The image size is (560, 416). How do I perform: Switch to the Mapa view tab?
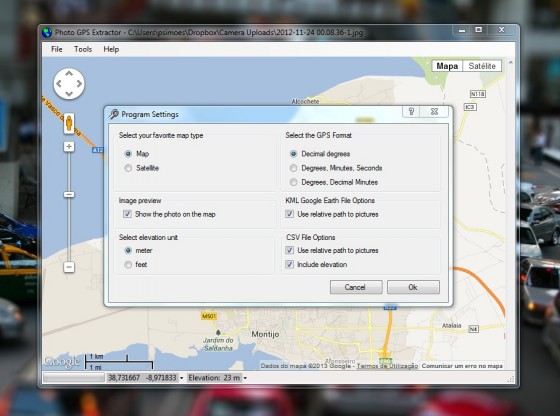(x=447, y=66)
